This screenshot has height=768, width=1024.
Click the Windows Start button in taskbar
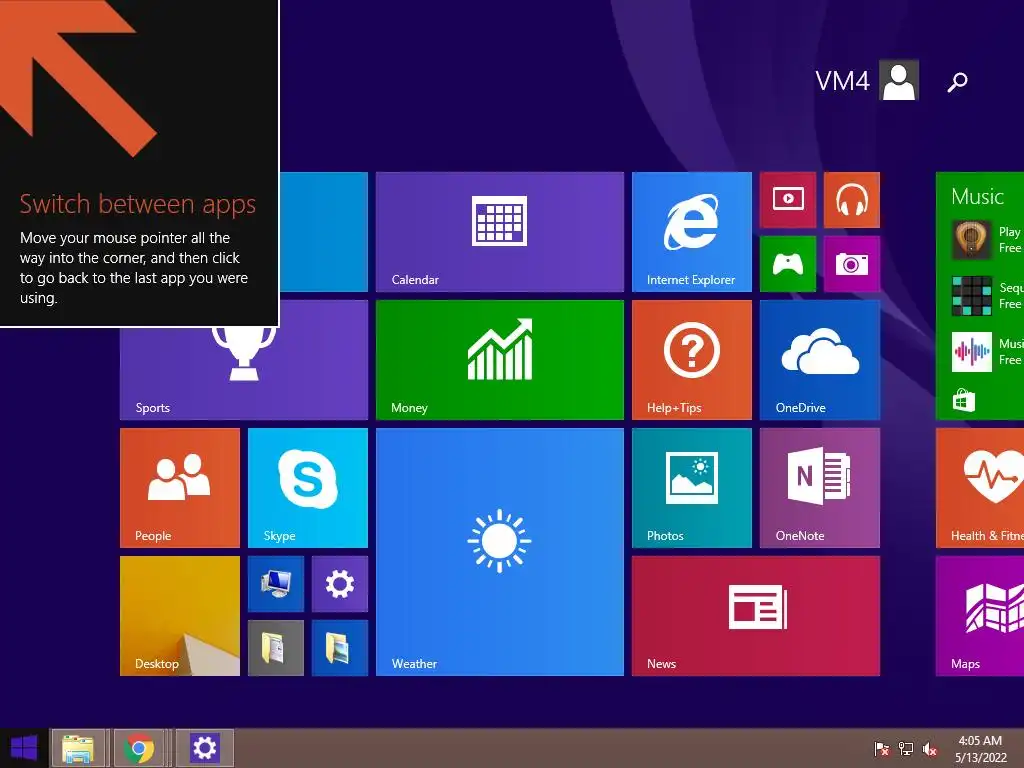(24, 748)
